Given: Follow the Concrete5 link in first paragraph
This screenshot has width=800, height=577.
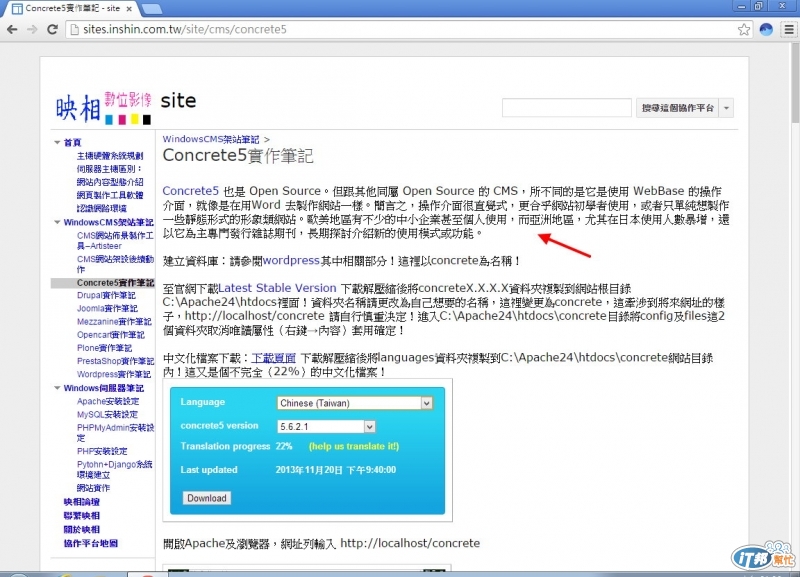Looking at the screenshot, I should 190,191.
